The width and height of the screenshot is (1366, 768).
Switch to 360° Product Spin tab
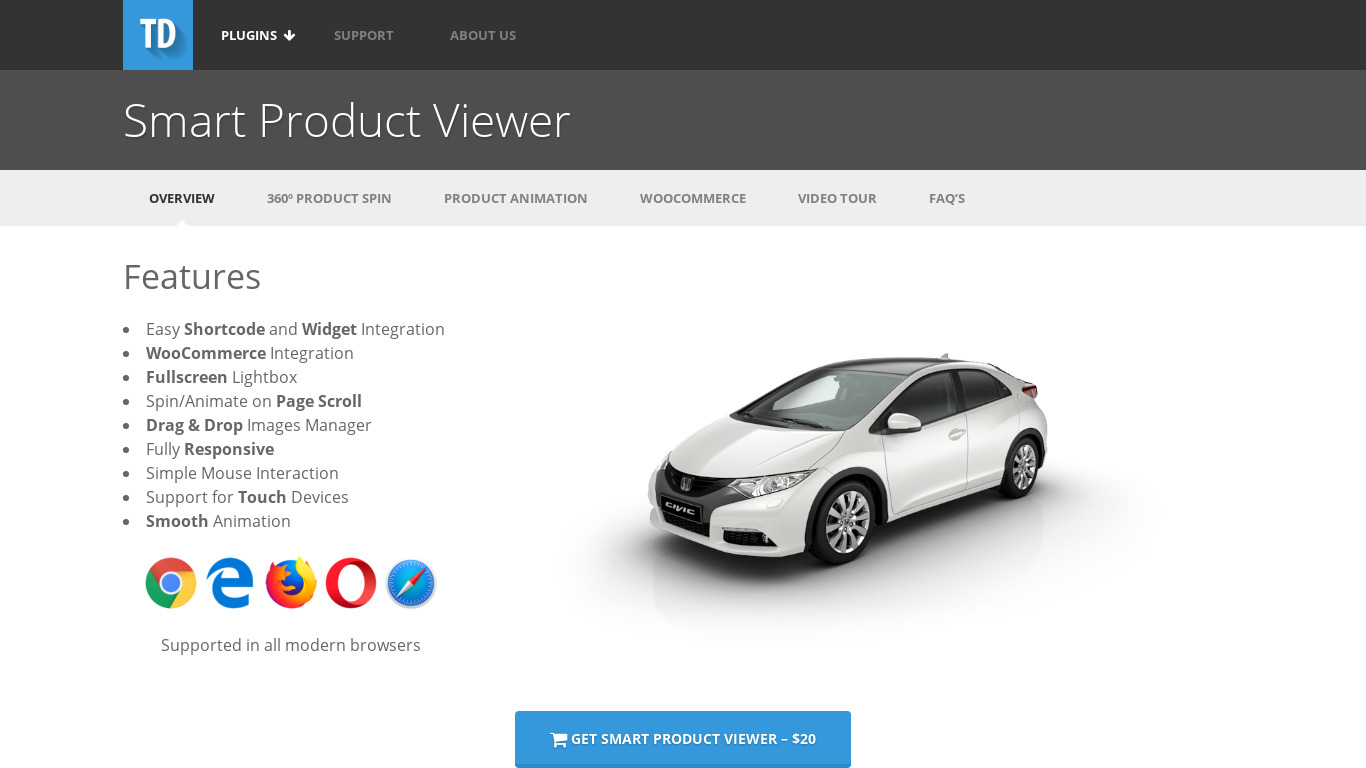329,198
